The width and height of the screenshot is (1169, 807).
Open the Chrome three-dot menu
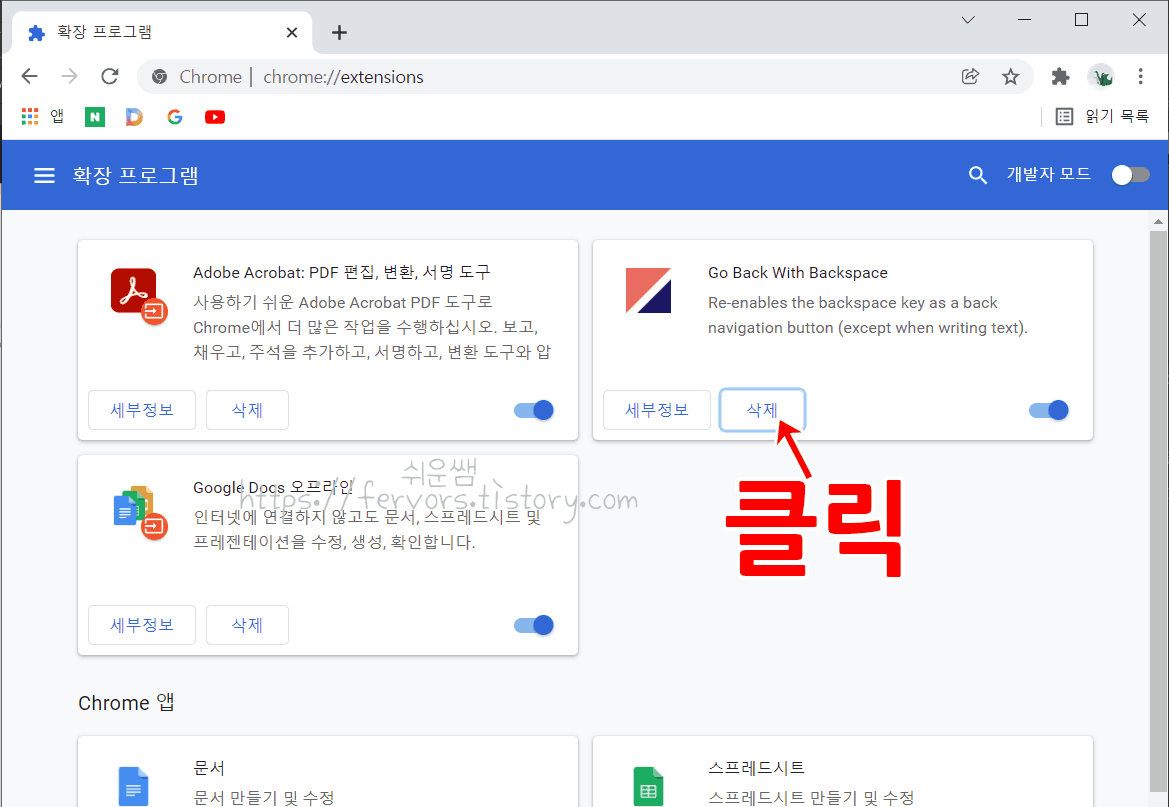click(x=1140, y=76)
